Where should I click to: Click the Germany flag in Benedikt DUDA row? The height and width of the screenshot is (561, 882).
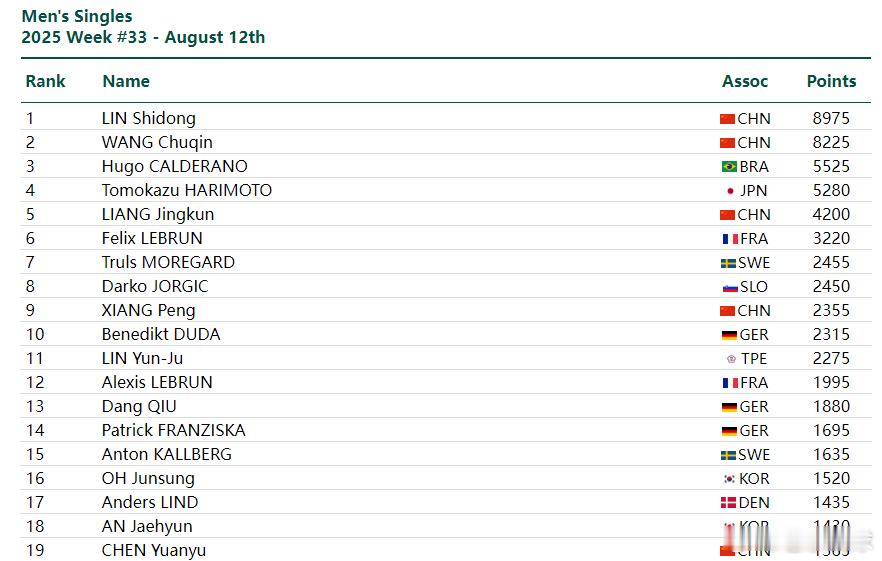coord(729,335)
